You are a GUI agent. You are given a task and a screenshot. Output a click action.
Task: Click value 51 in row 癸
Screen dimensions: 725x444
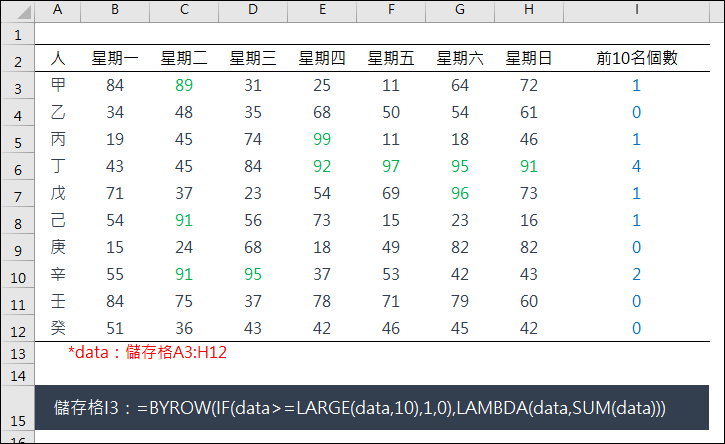(115, 328)
